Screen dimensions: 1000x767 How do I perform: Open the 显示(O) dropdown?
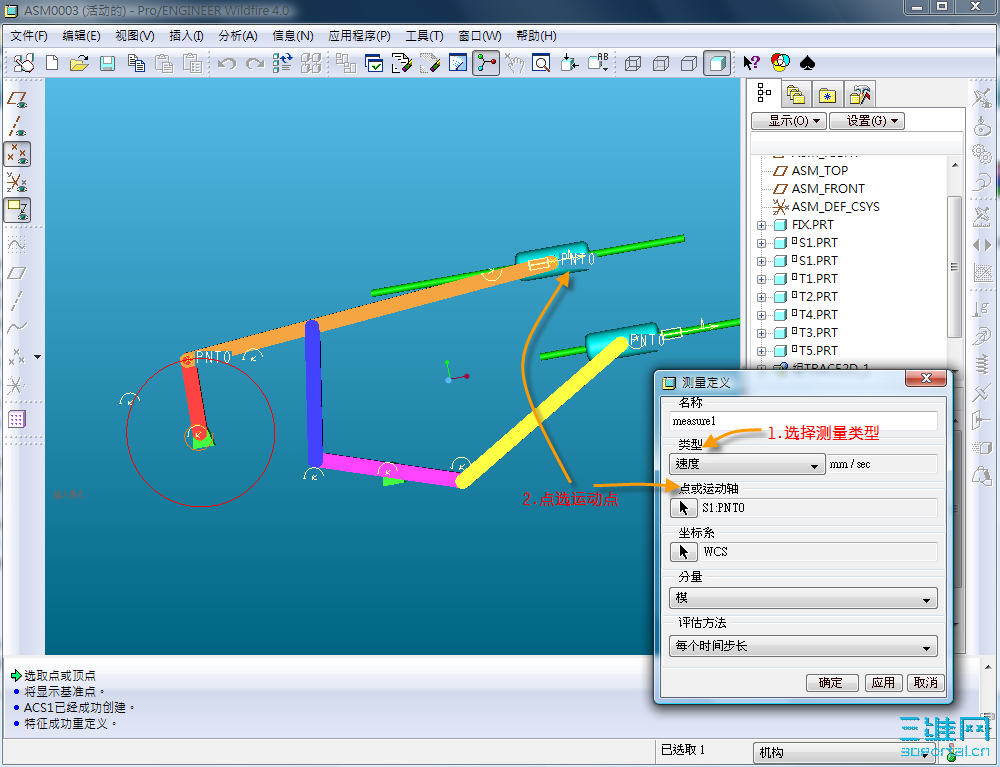click(x=789, y=121)
